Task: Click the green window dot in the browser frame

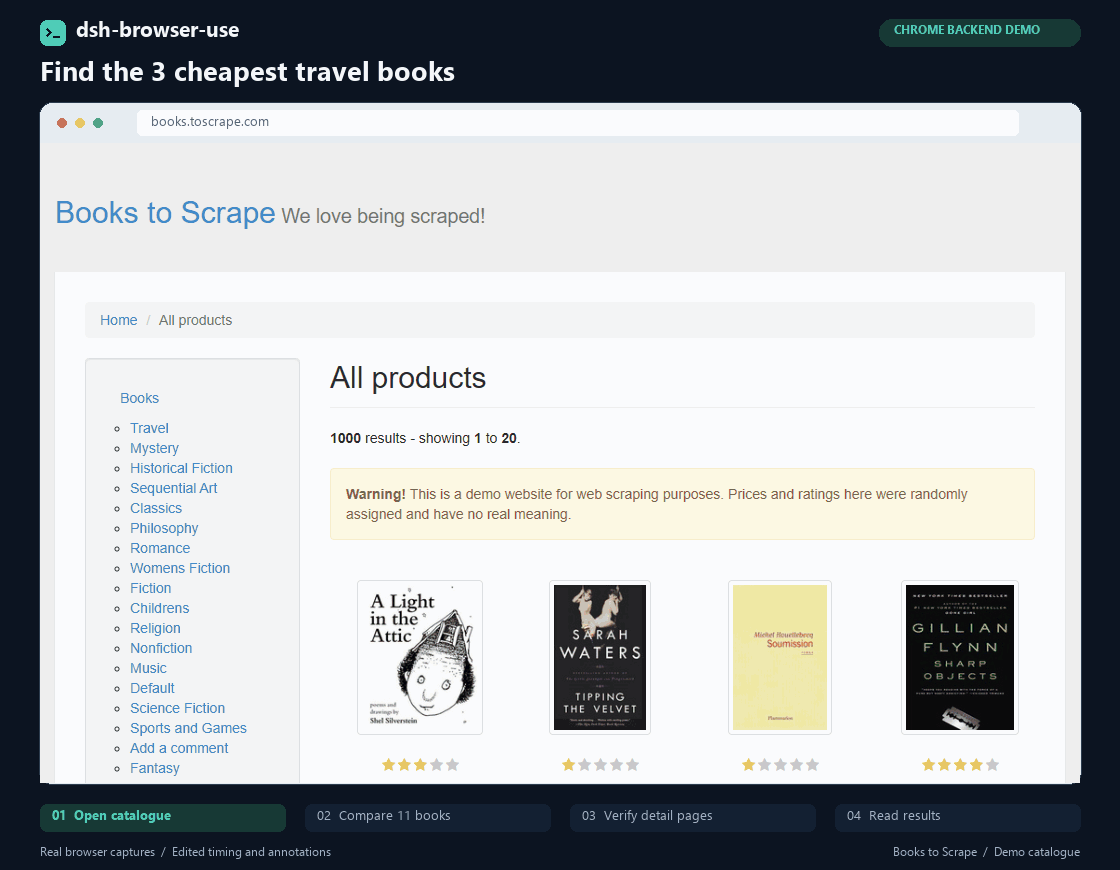Action: point(98,123)
